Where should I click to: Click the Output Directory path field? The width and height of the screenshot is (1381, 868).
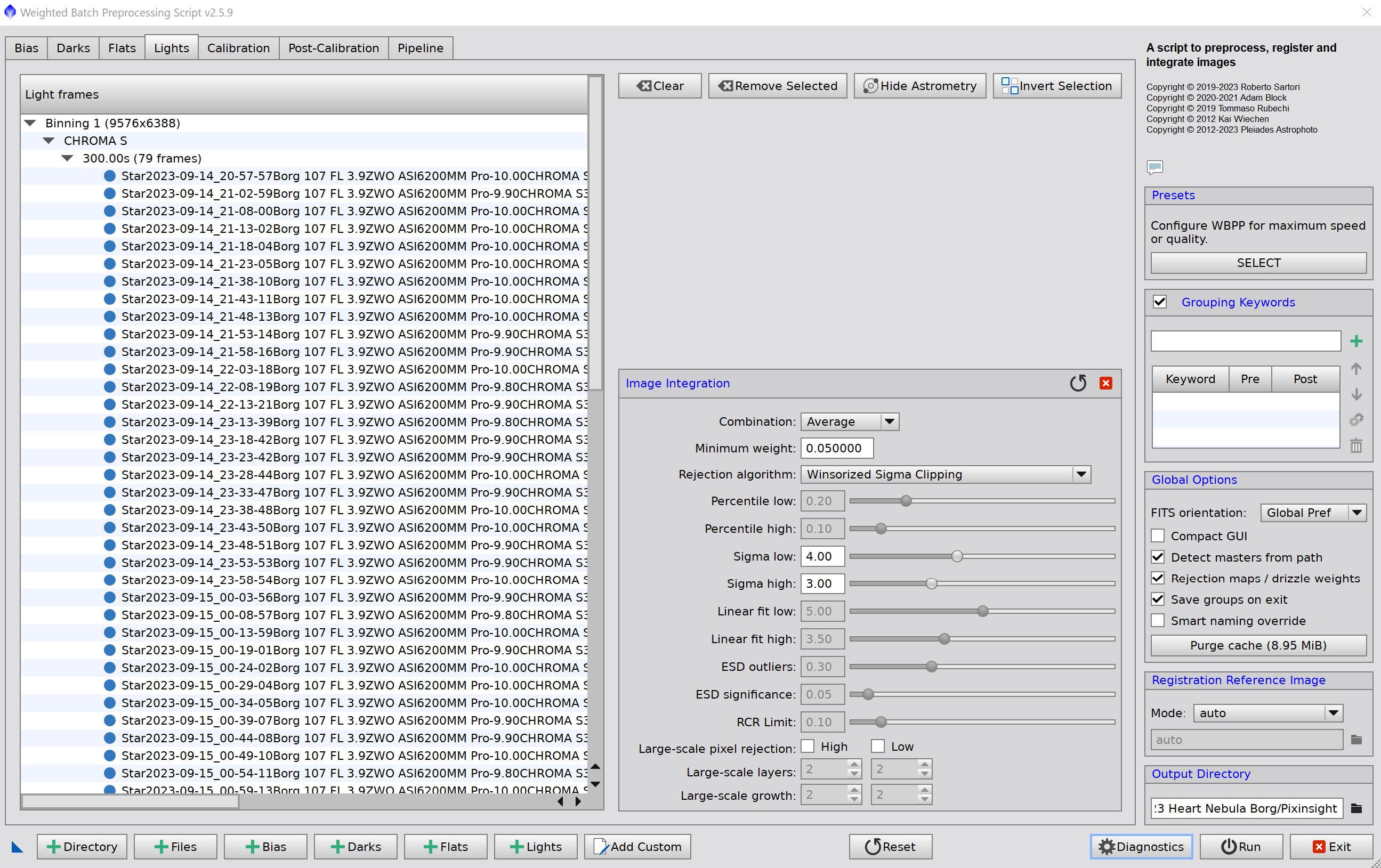(1246, 808)
